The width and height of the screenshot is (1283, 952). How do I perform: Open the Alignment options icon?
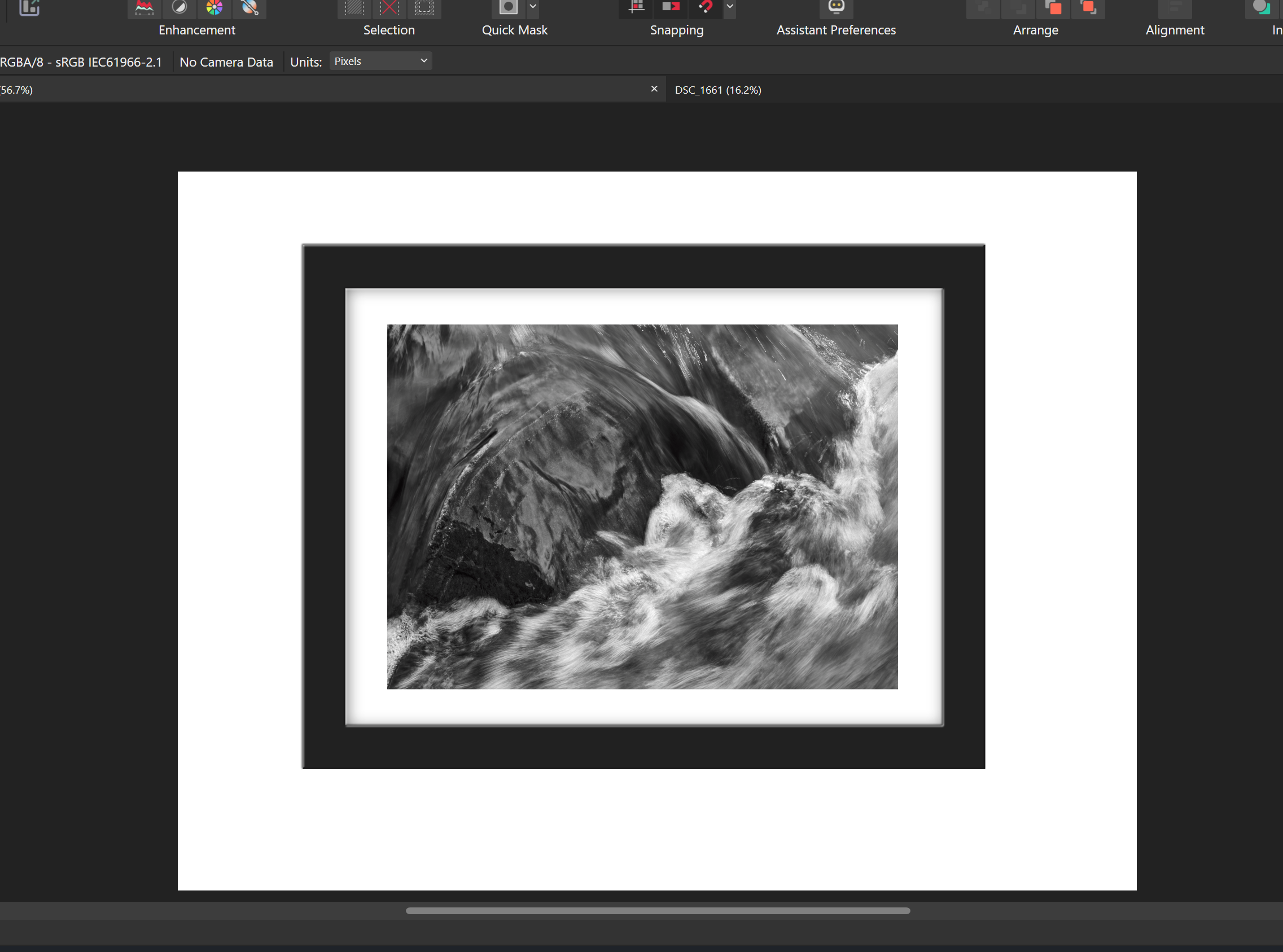pyautogui.click(x=1175, y=8)
